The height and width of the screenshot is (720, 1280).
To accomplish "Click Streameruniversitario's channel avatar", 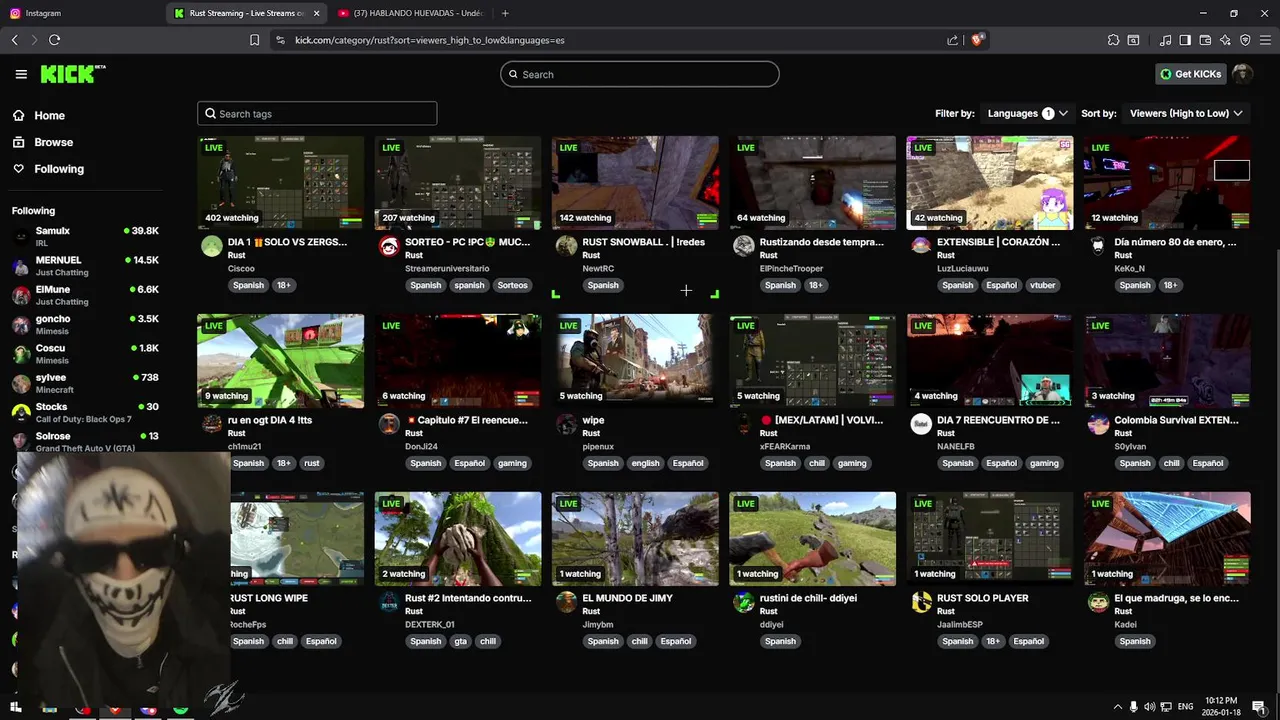I will click(389, 246).
